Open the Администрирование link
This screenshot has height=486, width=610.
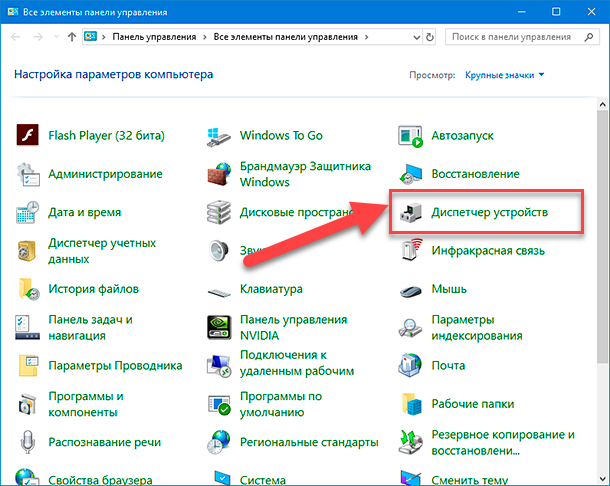105,174
